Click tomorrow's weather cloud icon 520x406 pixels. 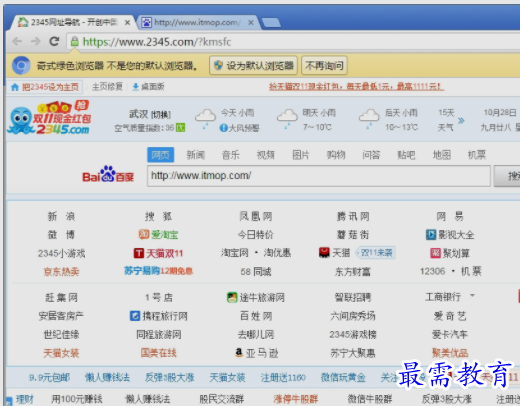click(287, 118)
